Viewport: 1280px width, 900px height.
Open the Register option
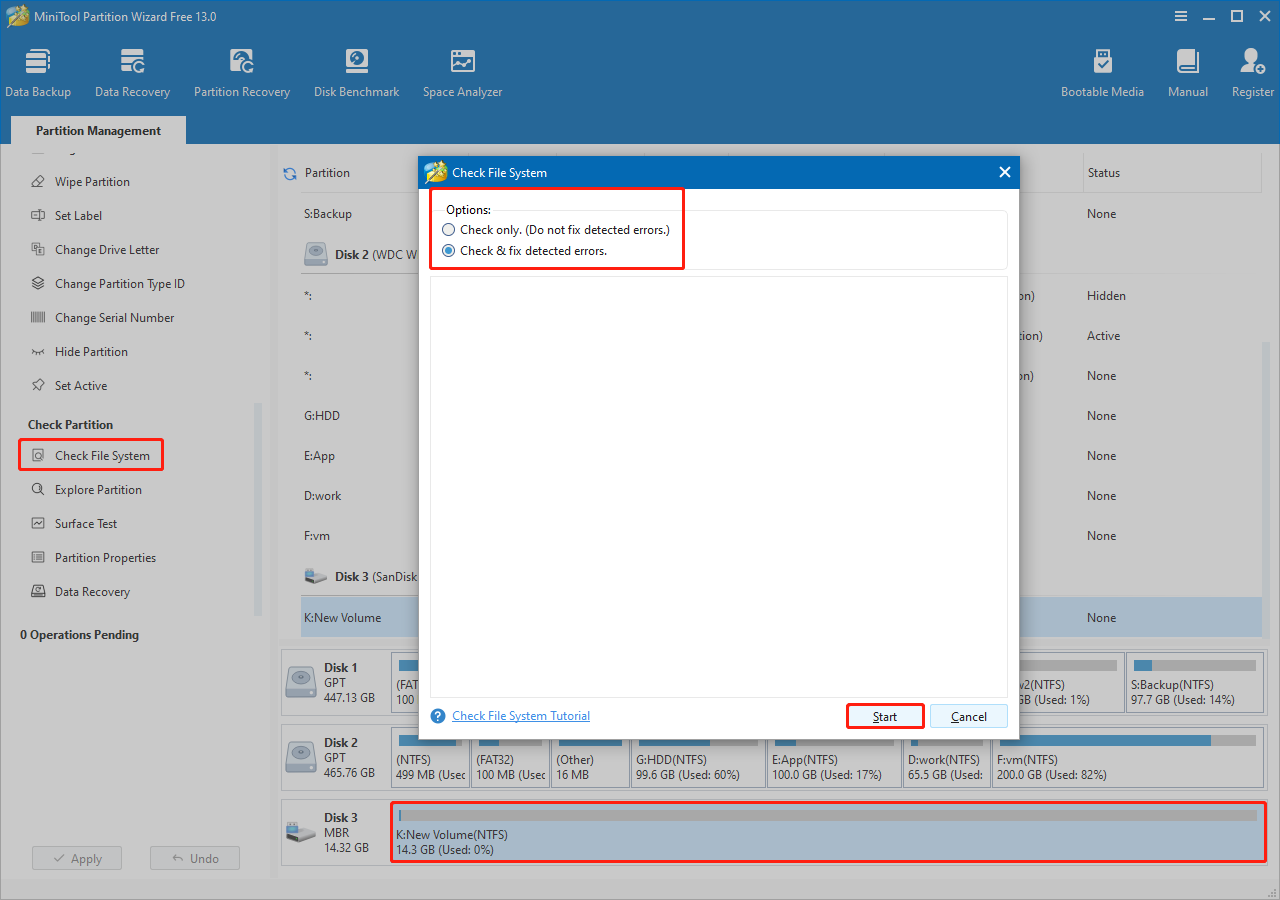[1252, 70]
